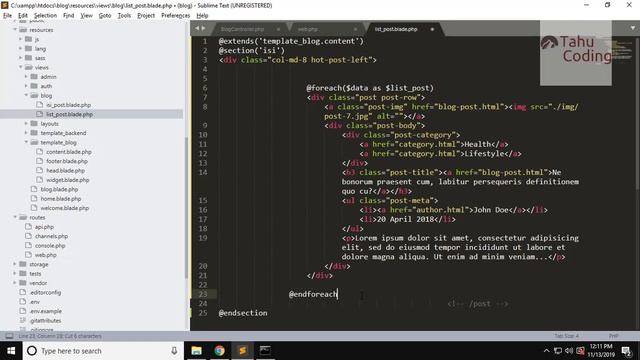
Task: Expand the sass folder
Action: pyautogui.click(x=20, y=58)
